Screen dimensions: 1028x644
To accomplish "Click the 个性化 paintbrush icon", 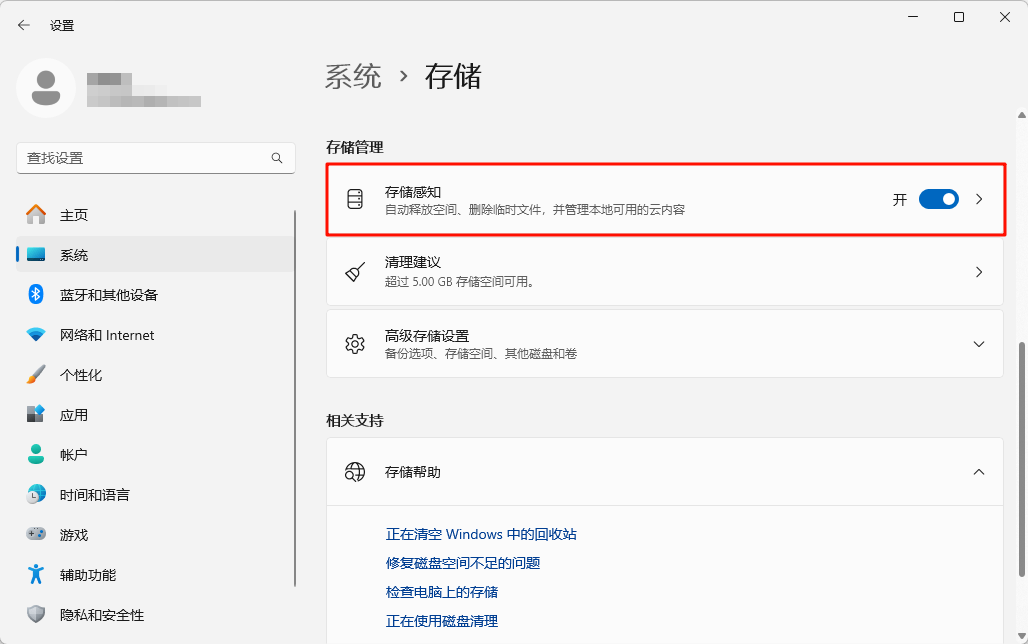I will (36, 375).
